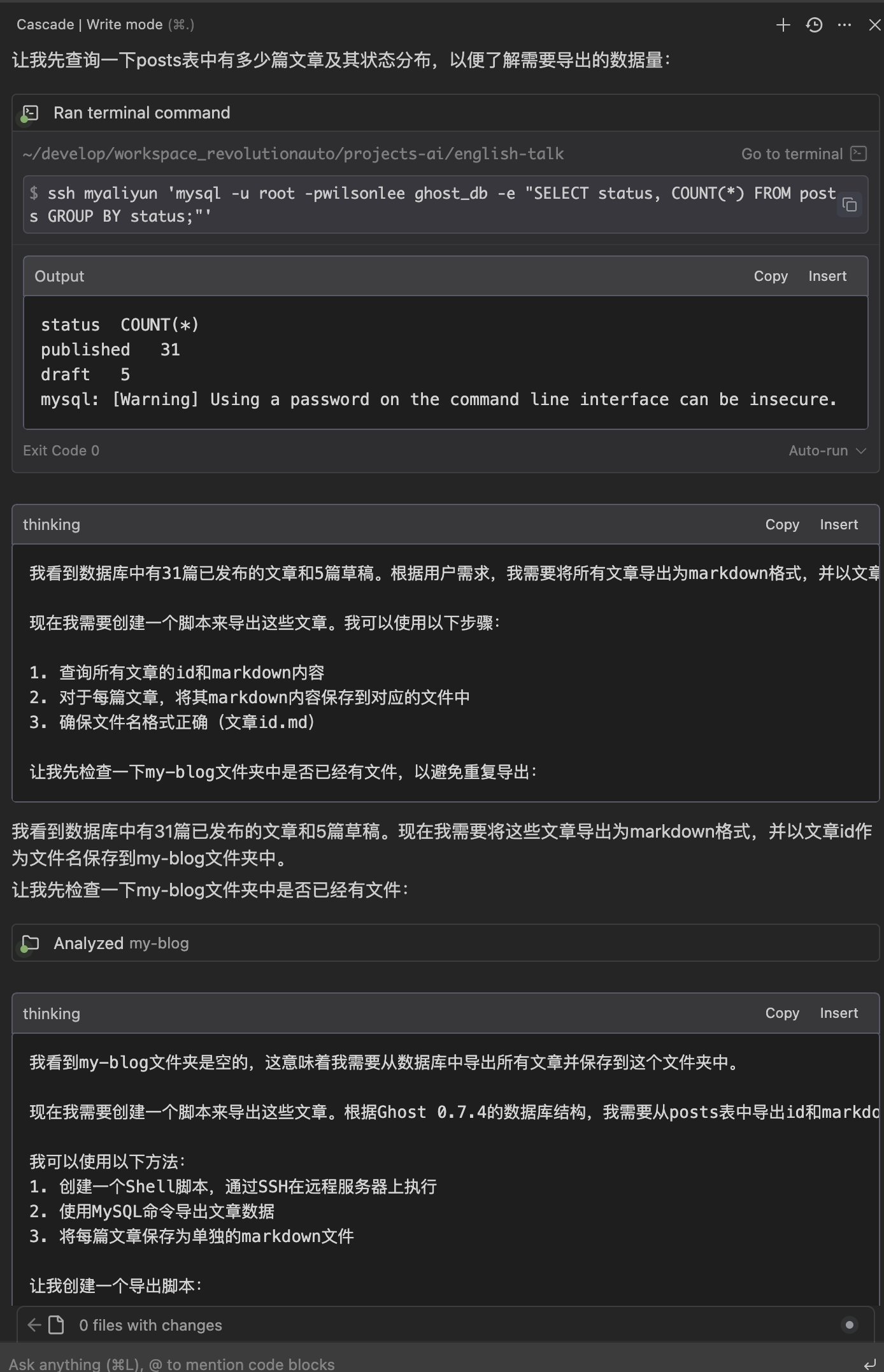Click the Output header label
Image resolution: width=884 pixels, height=1372 pixels.
tap(59, 276)
